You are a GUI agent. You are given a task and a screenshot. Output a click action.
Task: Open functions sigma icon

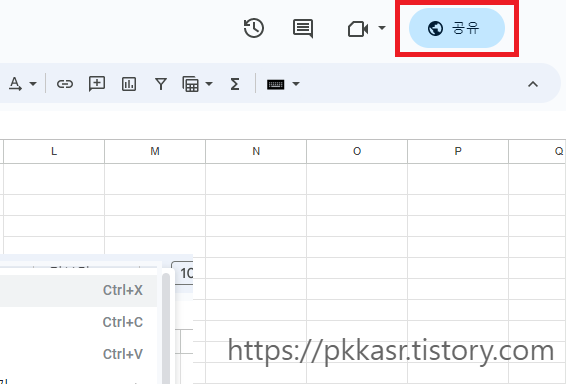click(235, 84)
